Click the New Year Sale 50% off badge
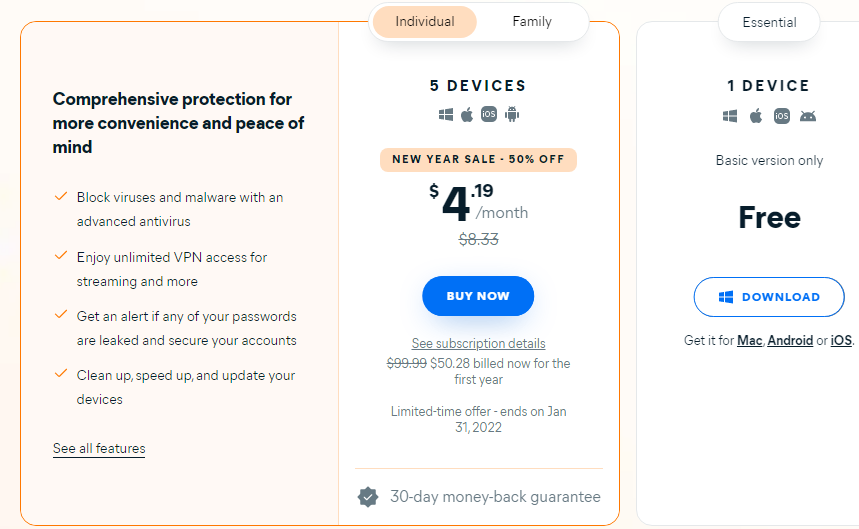 pyautogui.click(x=478, y=159)
